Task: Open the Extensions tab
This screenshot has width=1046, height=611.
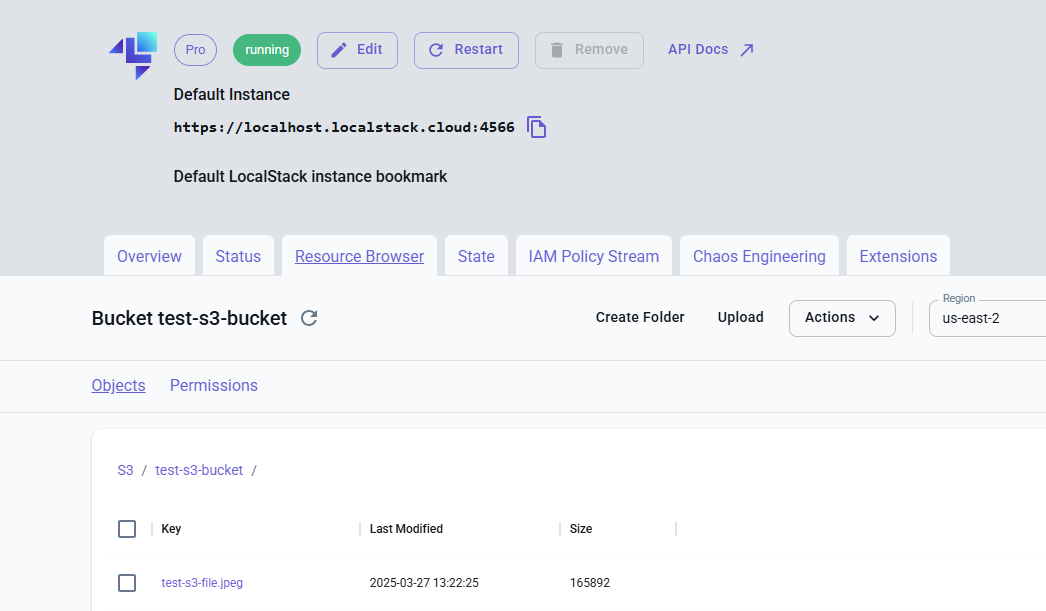Action: click(x=898, y=256)
